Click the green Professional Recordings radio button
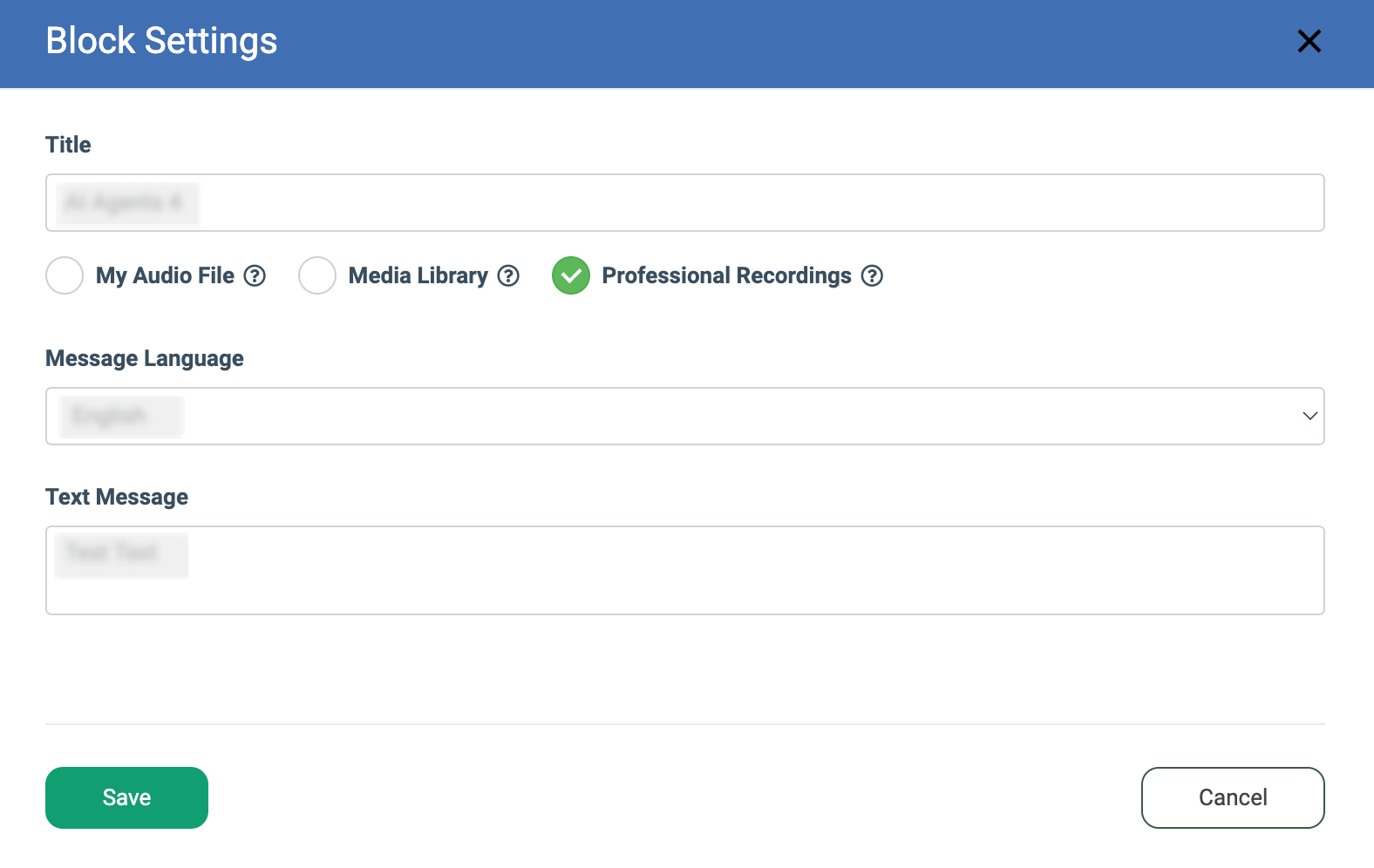 [571, 275]
